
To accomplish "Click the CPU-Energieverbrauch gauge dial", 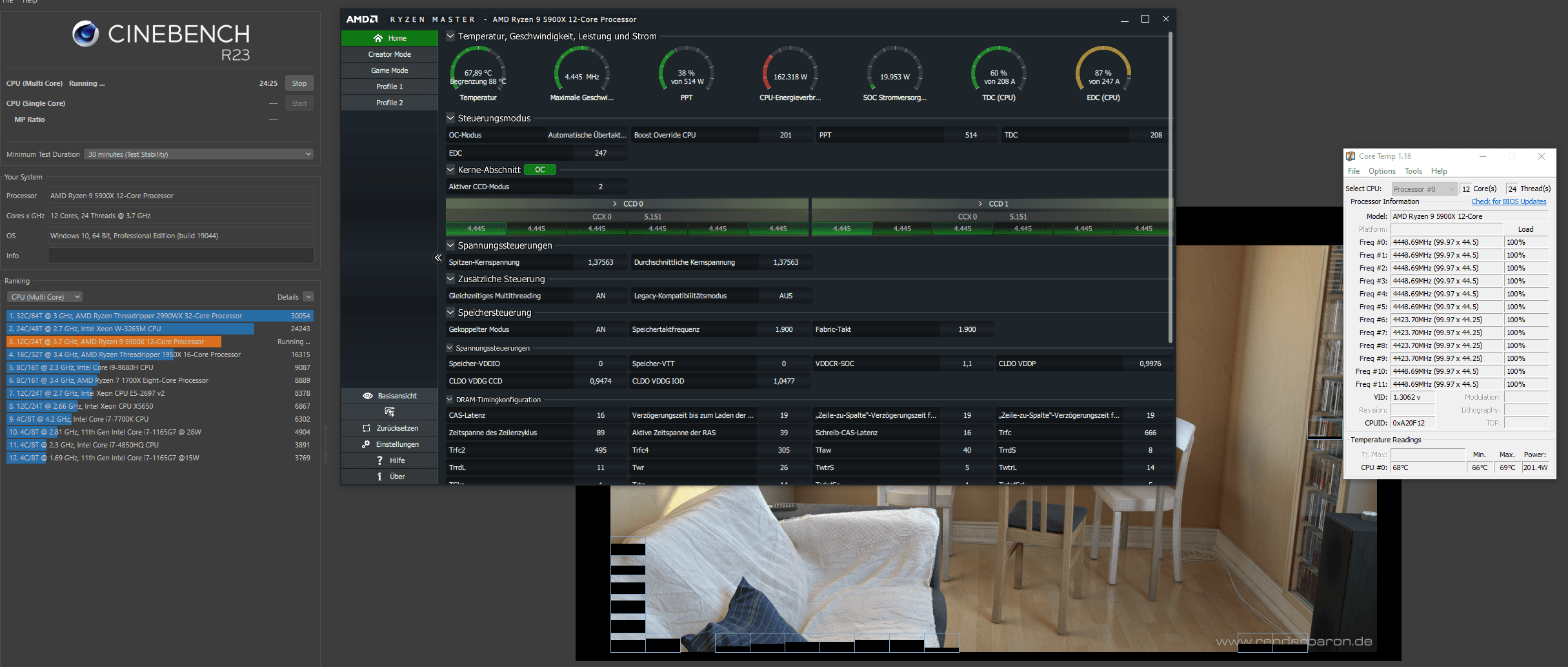I will point(790,69).
